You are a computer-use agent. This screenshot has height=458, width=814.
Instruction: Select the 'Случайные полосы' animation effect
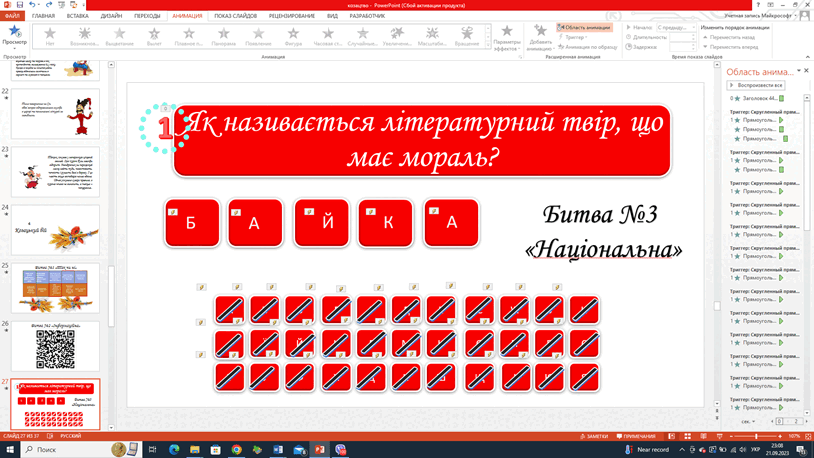pyautogui.click(x=363, y=36)
